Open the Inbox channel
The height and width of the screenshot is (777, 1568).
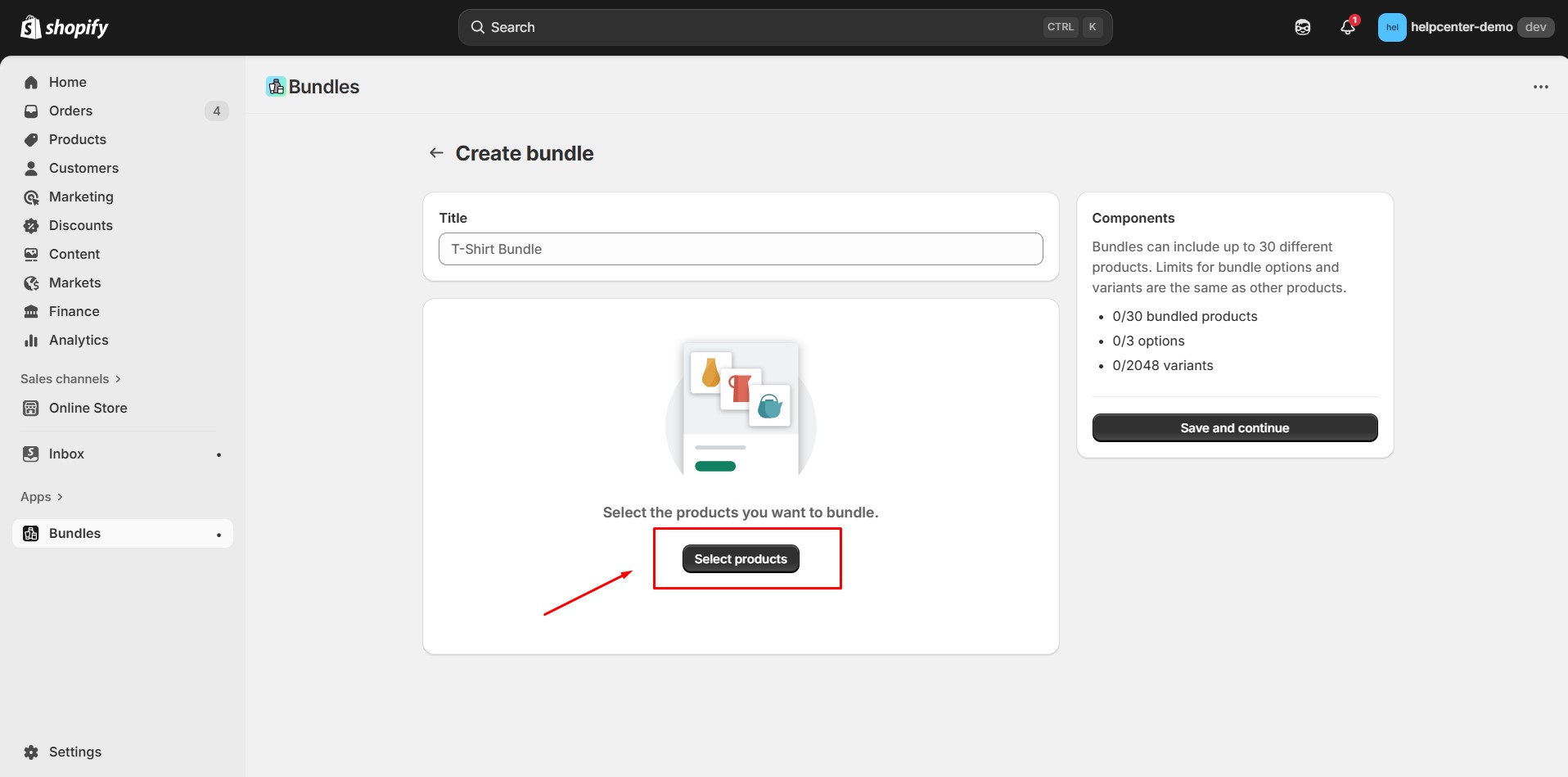pos(65,454)
